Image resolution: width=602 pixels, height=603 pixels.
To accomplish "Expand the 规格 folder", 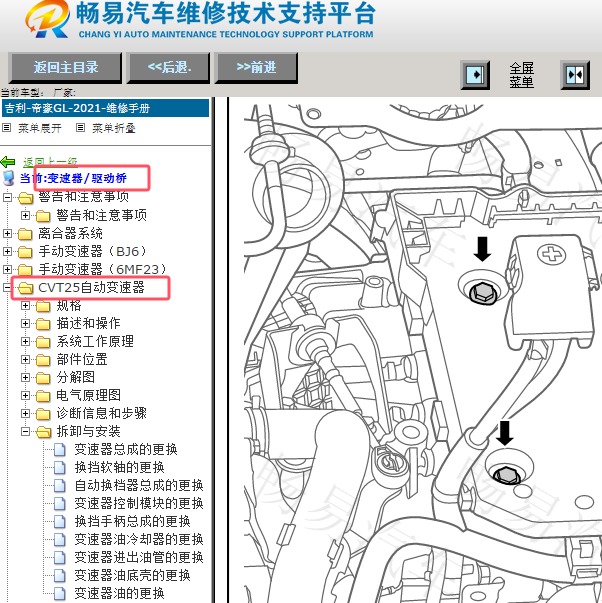I will 25,306.
